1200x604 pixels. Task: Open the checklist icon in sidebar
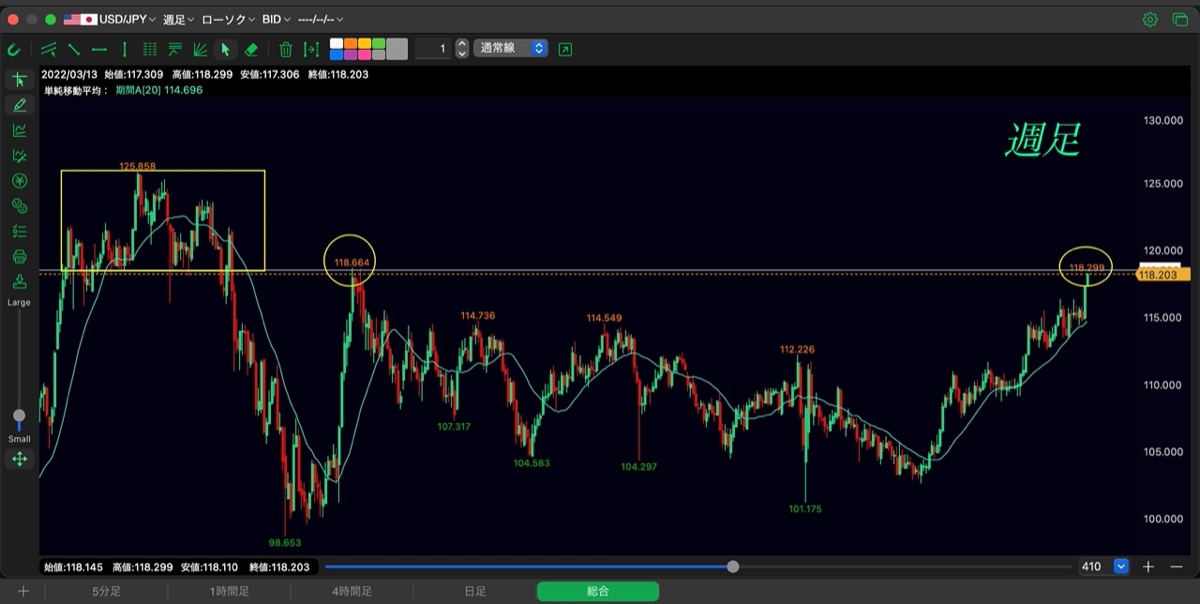pyautogui.click(x=19, y=231)
